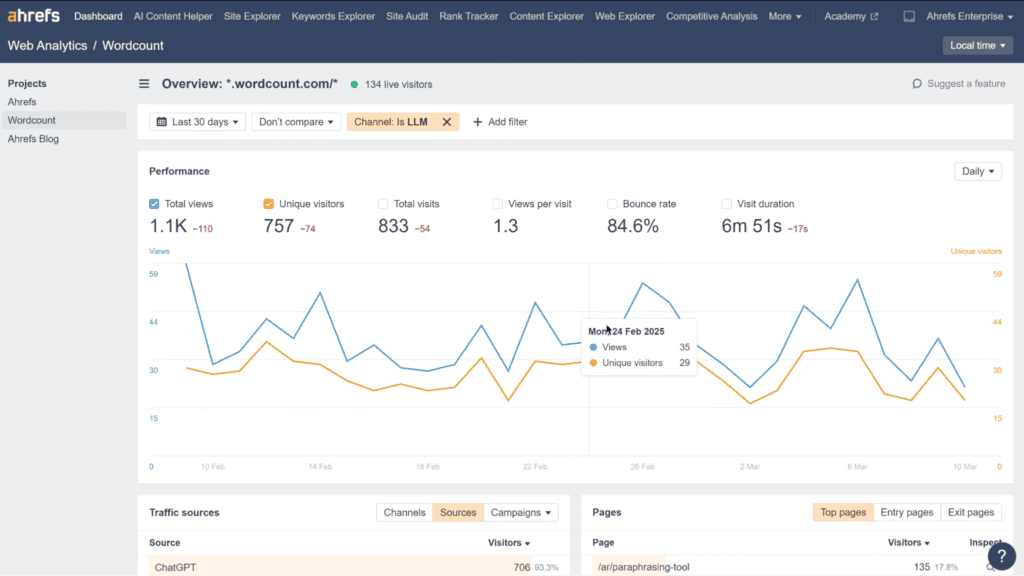Open Site Explorer
Viewport: 1024px width, 576px height.
pos(252,16)
